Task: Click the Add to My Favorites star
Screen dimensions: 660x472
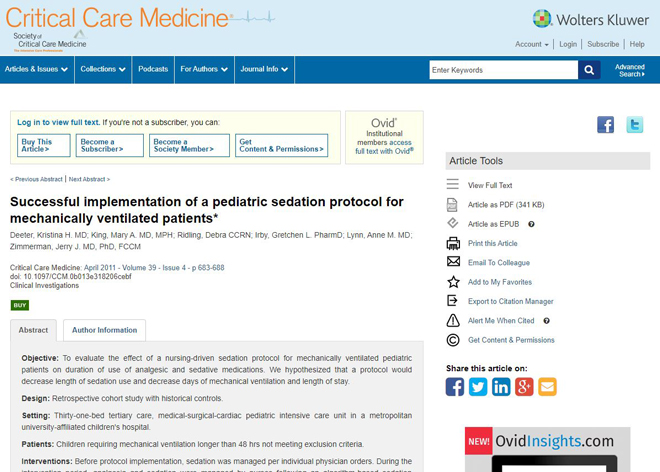Action: click(x=453, y=282)
